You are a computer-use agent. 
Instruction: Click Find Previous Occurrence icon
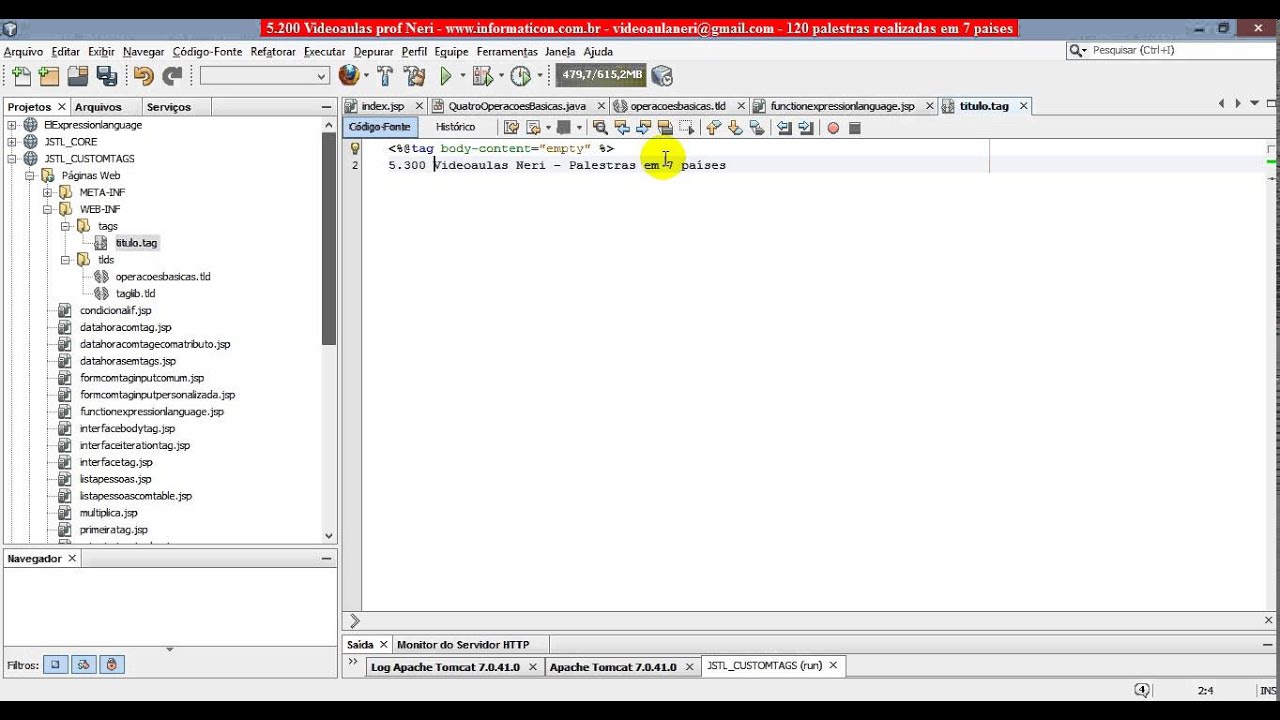click(622, 128)
